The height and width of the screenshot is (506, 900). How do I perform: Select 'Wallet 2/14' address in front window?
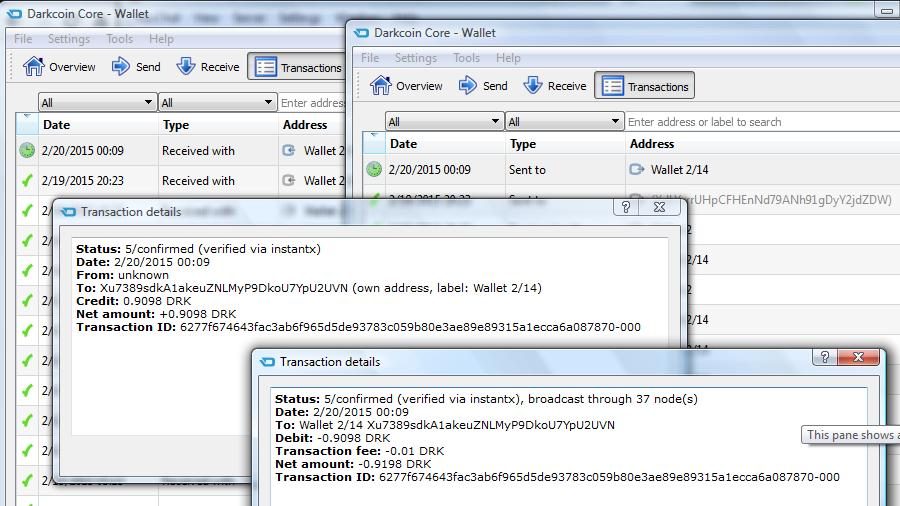pos(680,169)
